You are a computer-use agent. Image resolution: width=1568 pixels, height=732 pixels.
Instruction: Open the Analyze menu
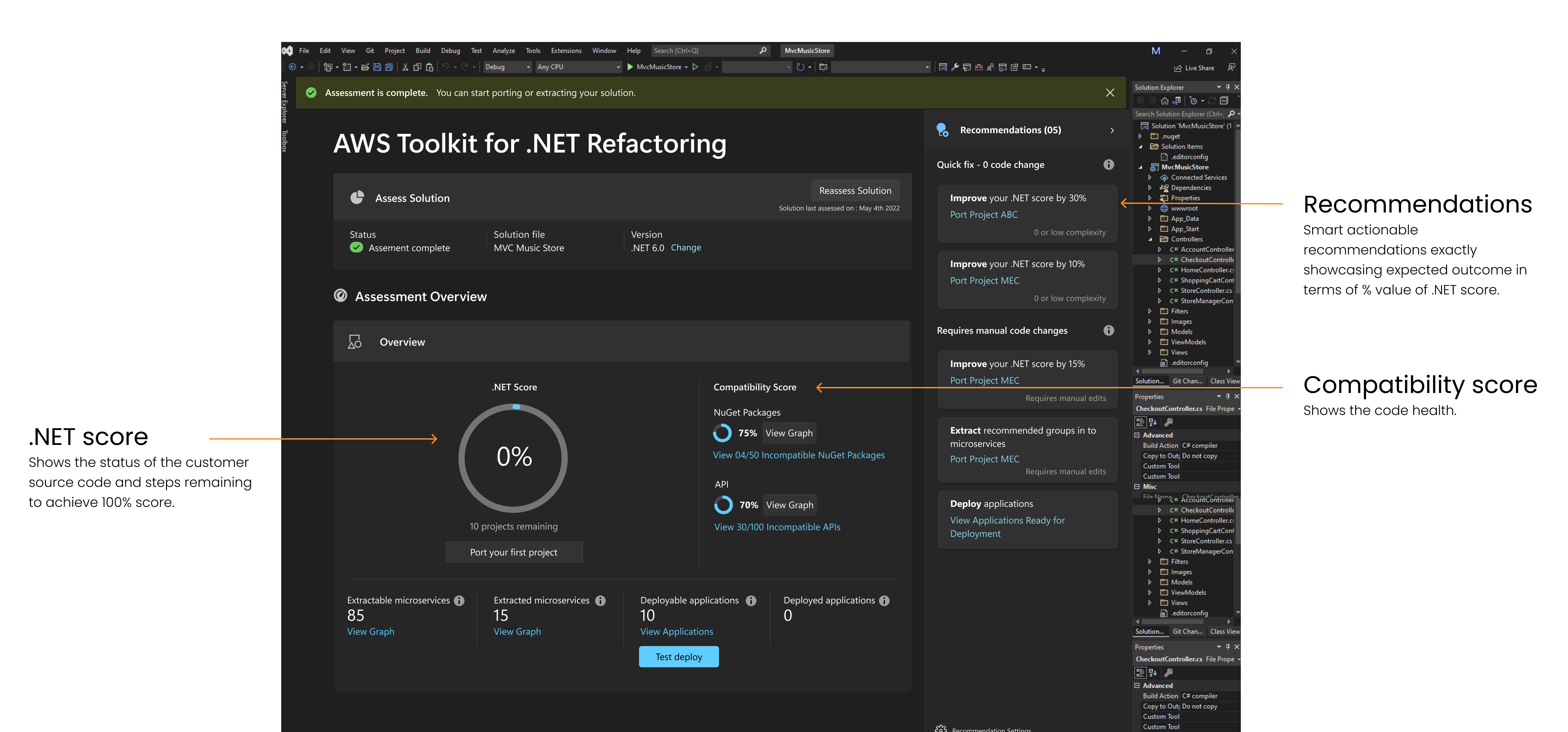point(503,51)
